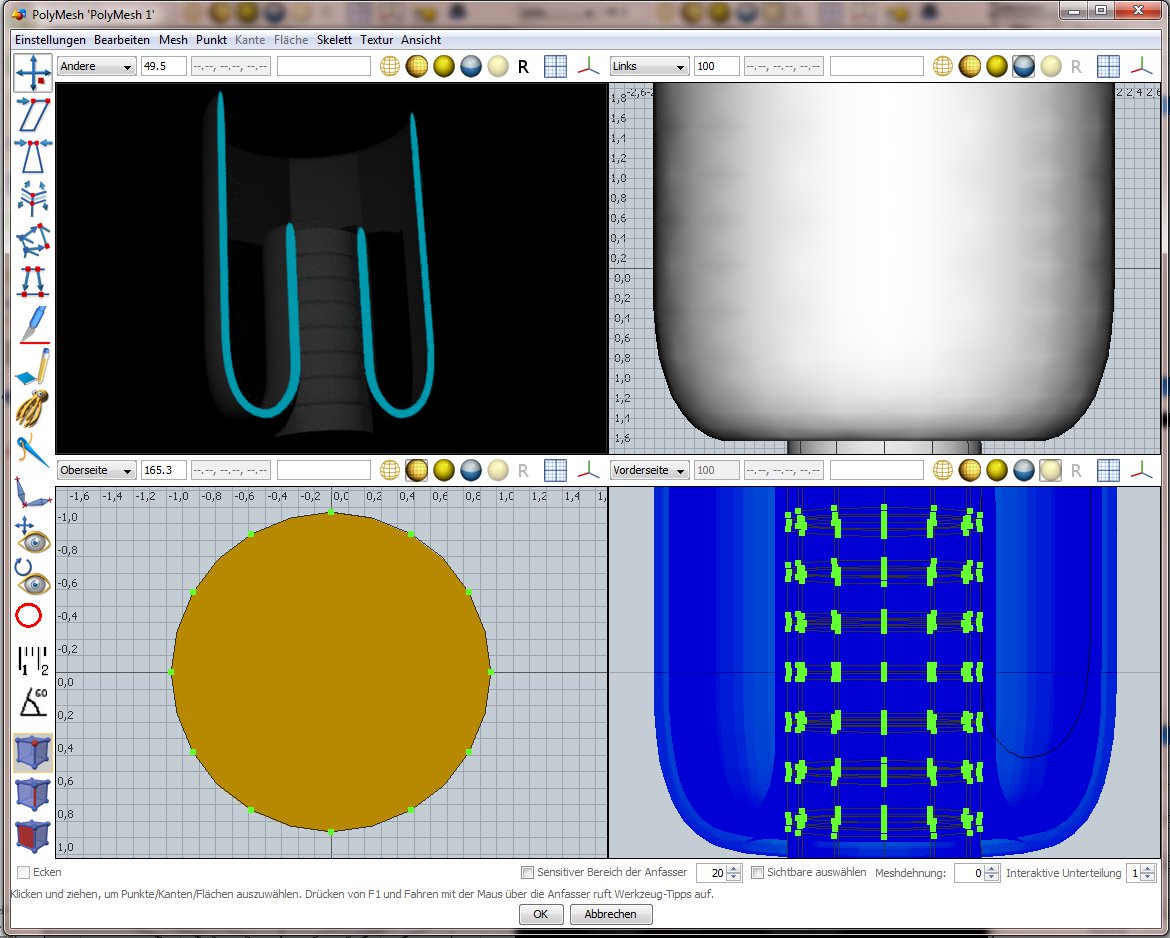Image resolution: width=1170 pixels, height=938 pixels.
Task: Toggle coordinate axes in Vorderseite view
Action: point(1141,470)
